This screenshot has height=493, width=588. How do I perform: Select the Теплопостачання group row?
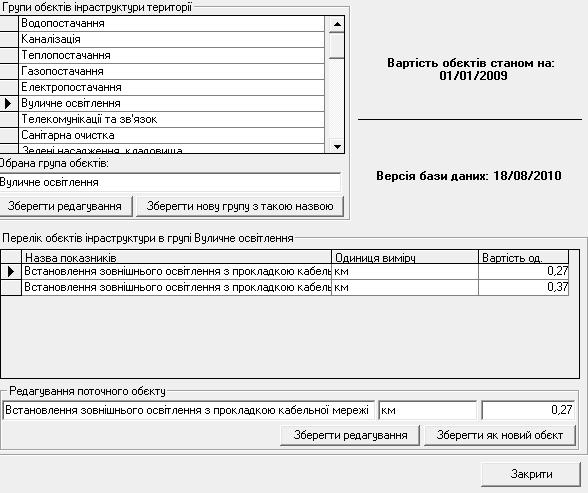(x=171, y=55)
